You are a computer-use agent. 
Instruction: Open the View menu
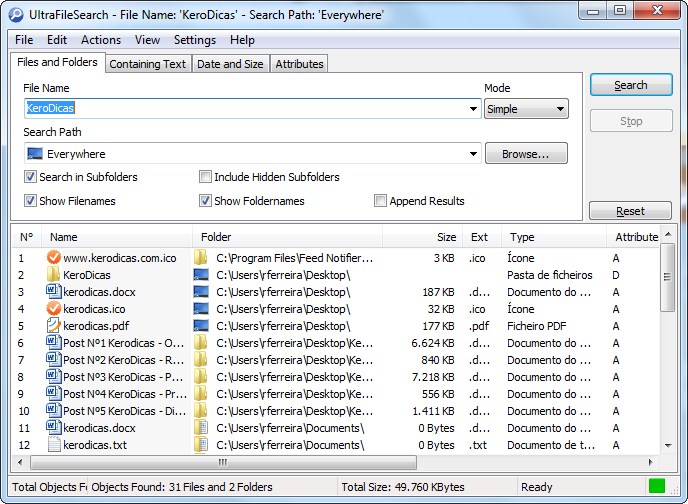147,40
